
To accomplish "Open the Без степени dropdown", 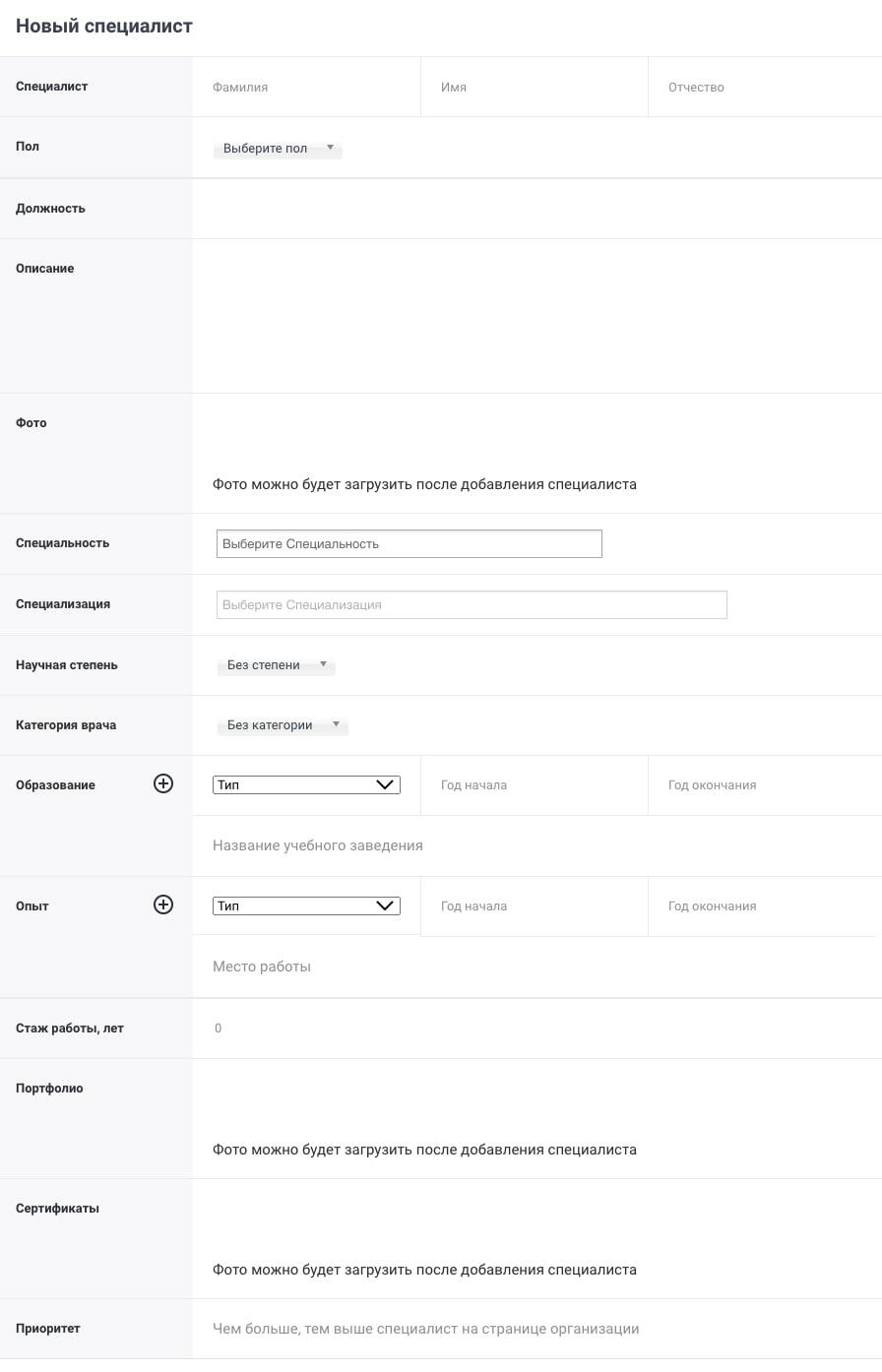I will coord(276,665).
